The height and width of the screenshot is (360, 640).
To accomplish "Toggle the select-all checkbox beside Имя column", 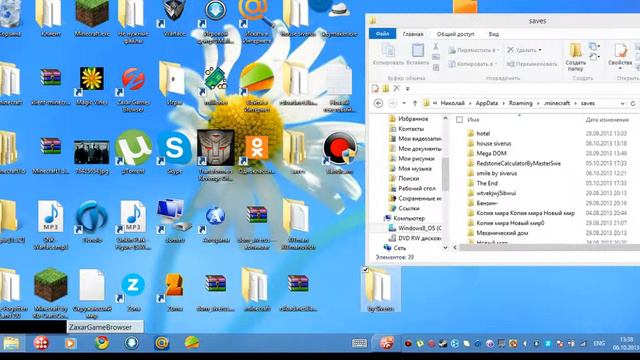I will [460, 120].
